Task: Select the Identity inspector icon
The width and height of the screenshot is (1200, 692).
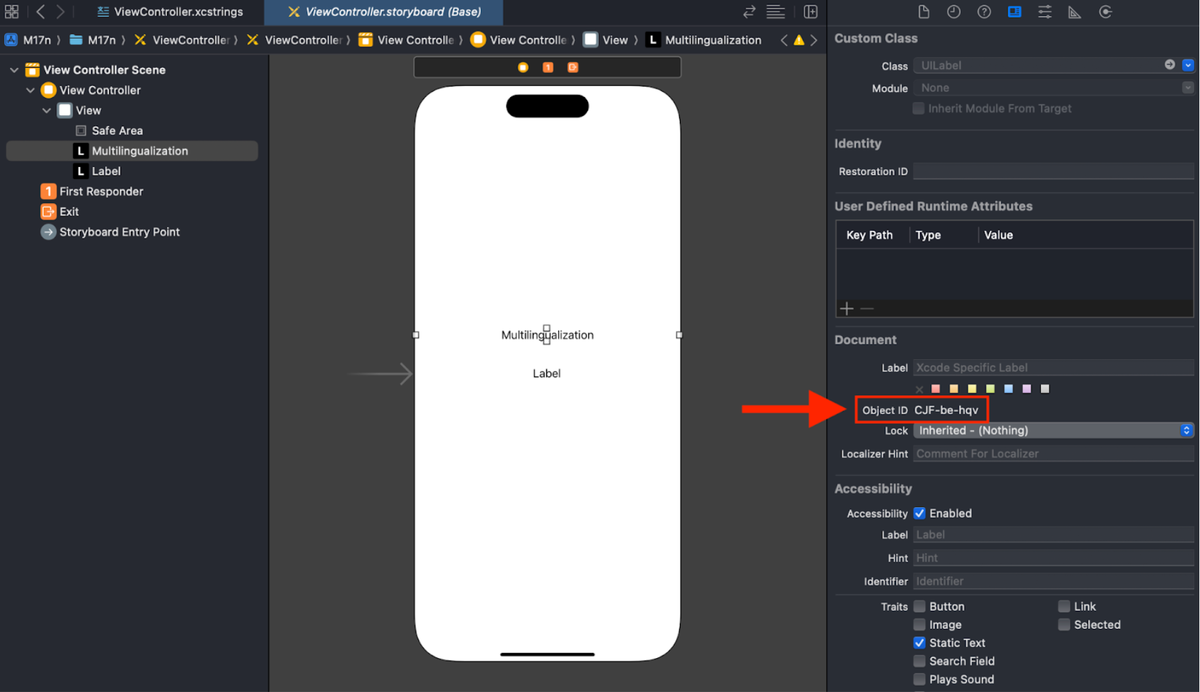Action: point(1014,12)
